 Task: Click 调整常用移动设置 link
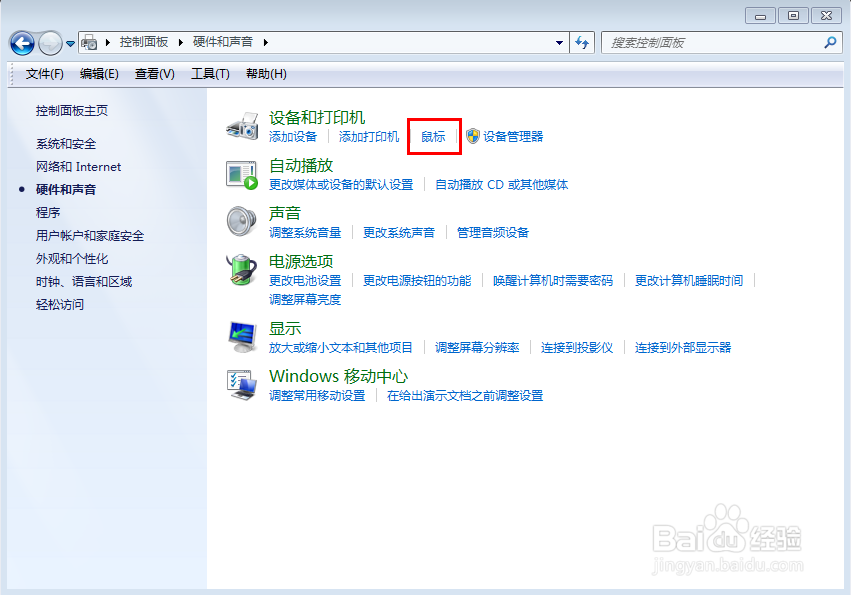coord(317,396)
